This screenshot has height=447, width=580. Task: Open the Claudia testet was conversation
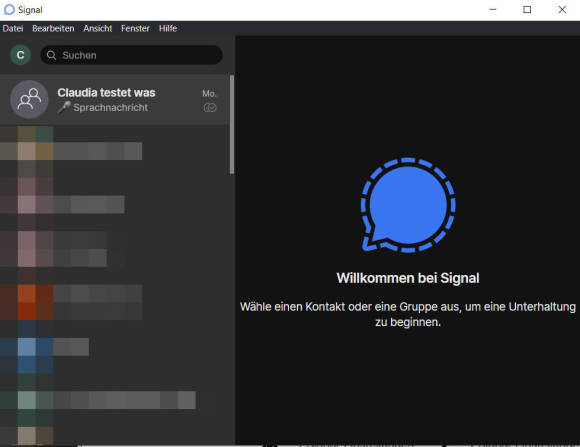coord(115,100)
